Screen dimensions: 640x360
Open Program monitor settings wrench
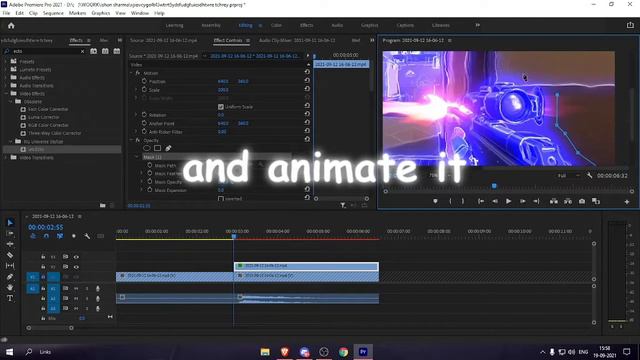pyautogui.click(x=589, y=176)
